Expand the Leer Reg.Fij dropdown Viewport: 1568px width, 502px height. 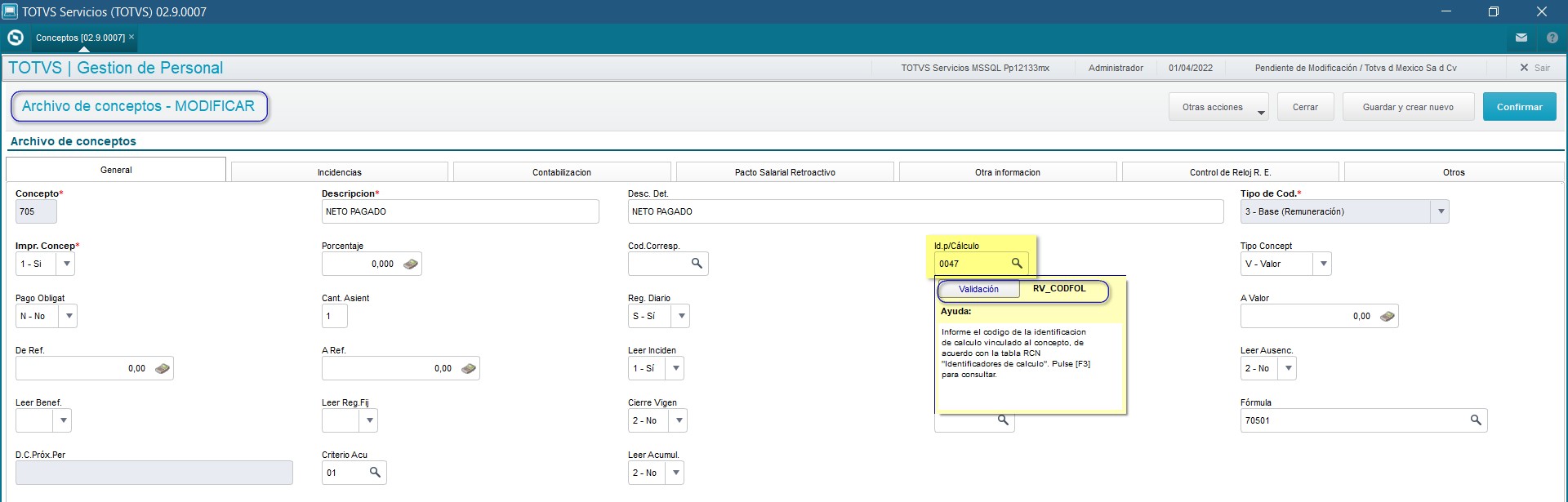point(369,420)
